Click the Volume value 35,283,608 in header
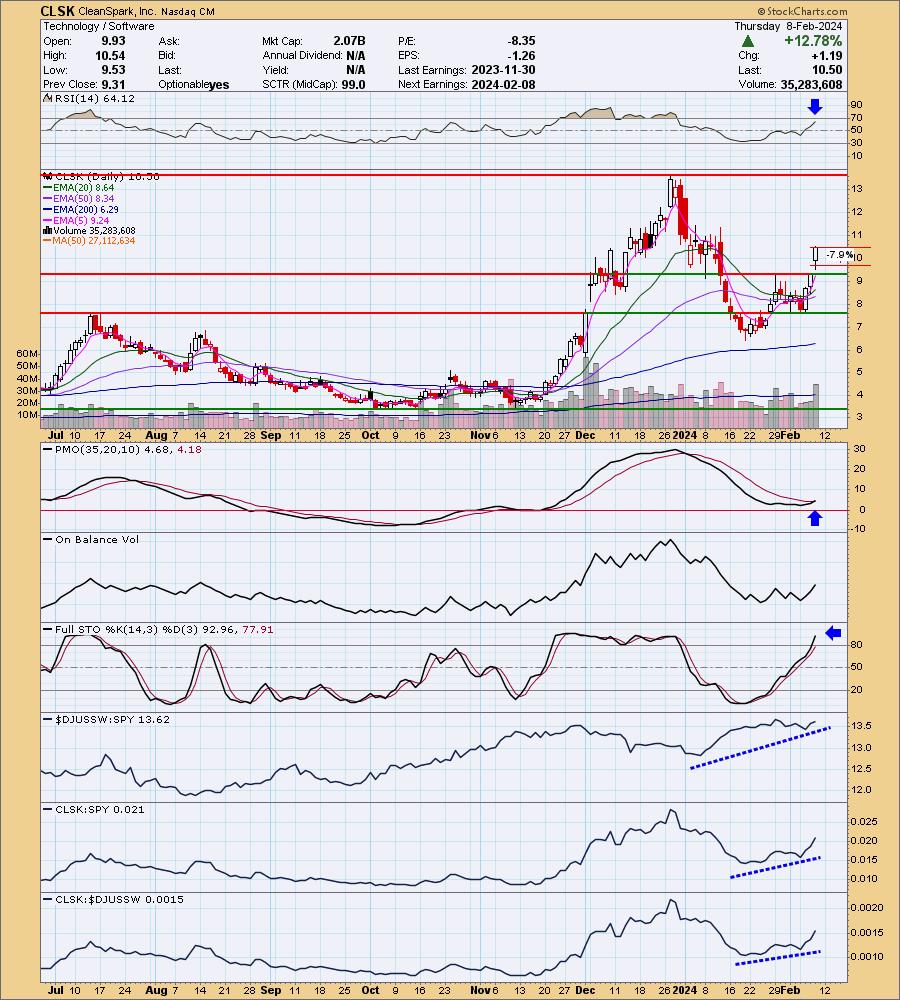The width and height of the screenshot is (900, 1000). (811, 85)
